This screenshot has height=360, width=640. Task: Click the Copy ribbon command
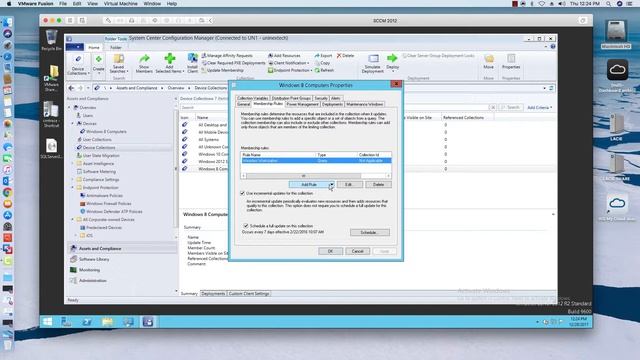322,63
